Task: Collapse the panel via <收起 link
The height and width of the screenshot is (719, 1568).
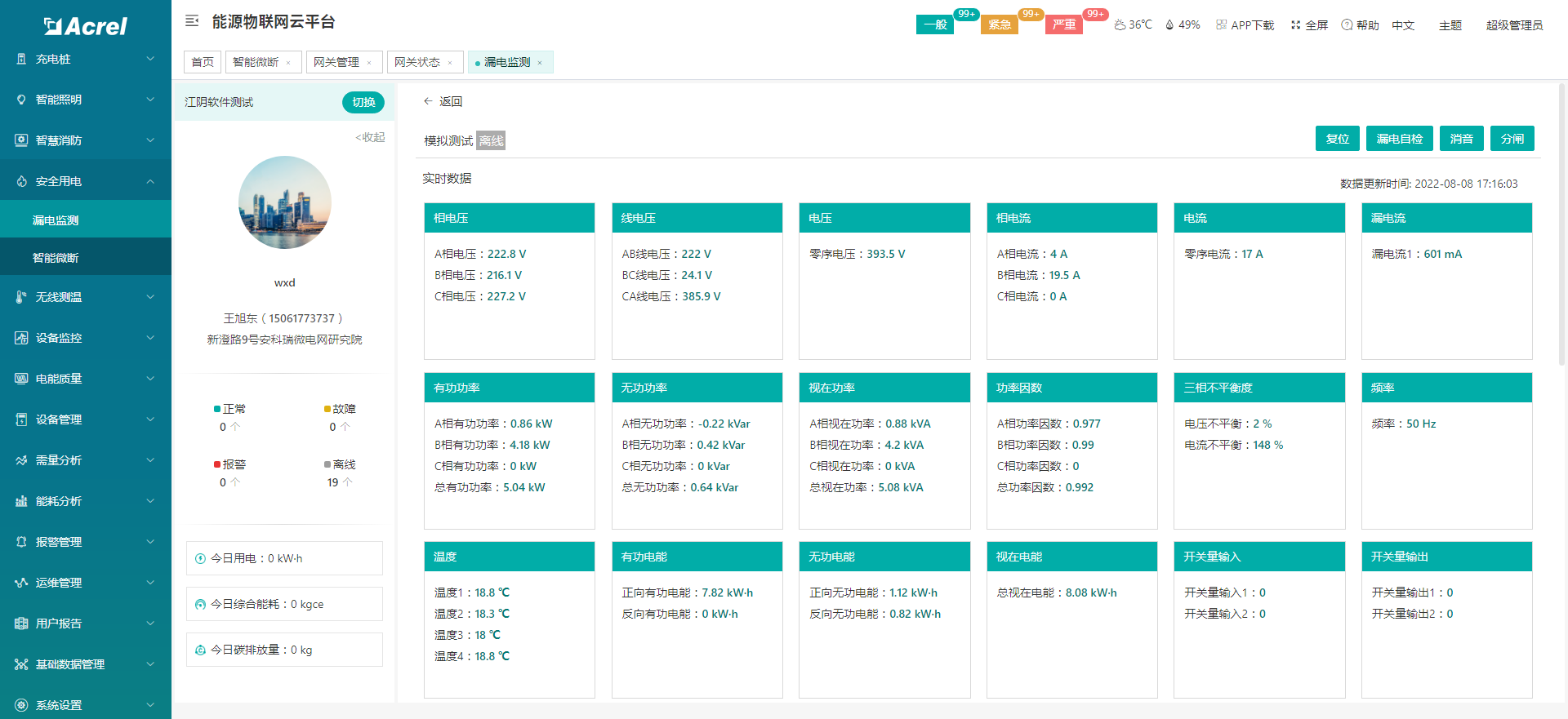Action: tap(370, 137)
